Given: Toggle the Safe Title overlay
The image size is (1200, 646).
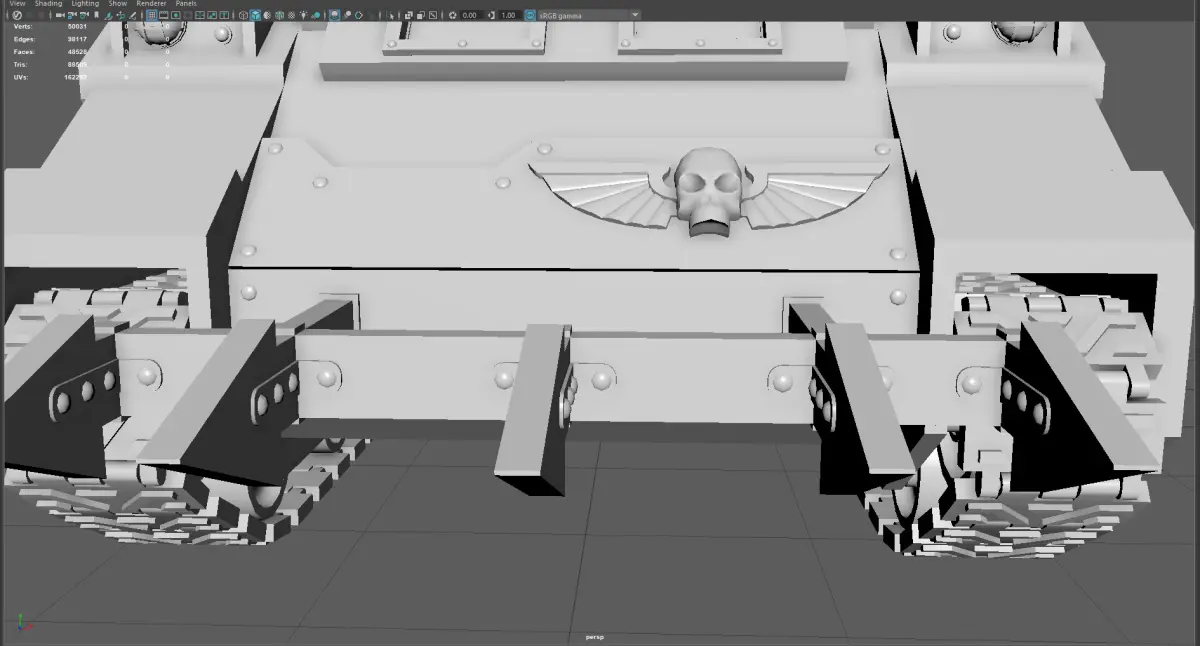Looking at the screenshot, I should (224, 15).
